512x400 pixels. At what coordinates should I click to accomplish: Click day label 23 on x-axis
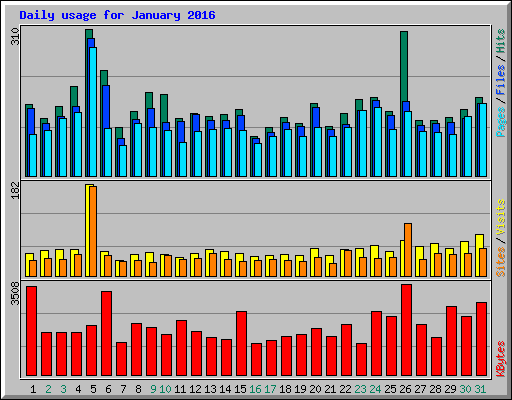pos(360,389)
